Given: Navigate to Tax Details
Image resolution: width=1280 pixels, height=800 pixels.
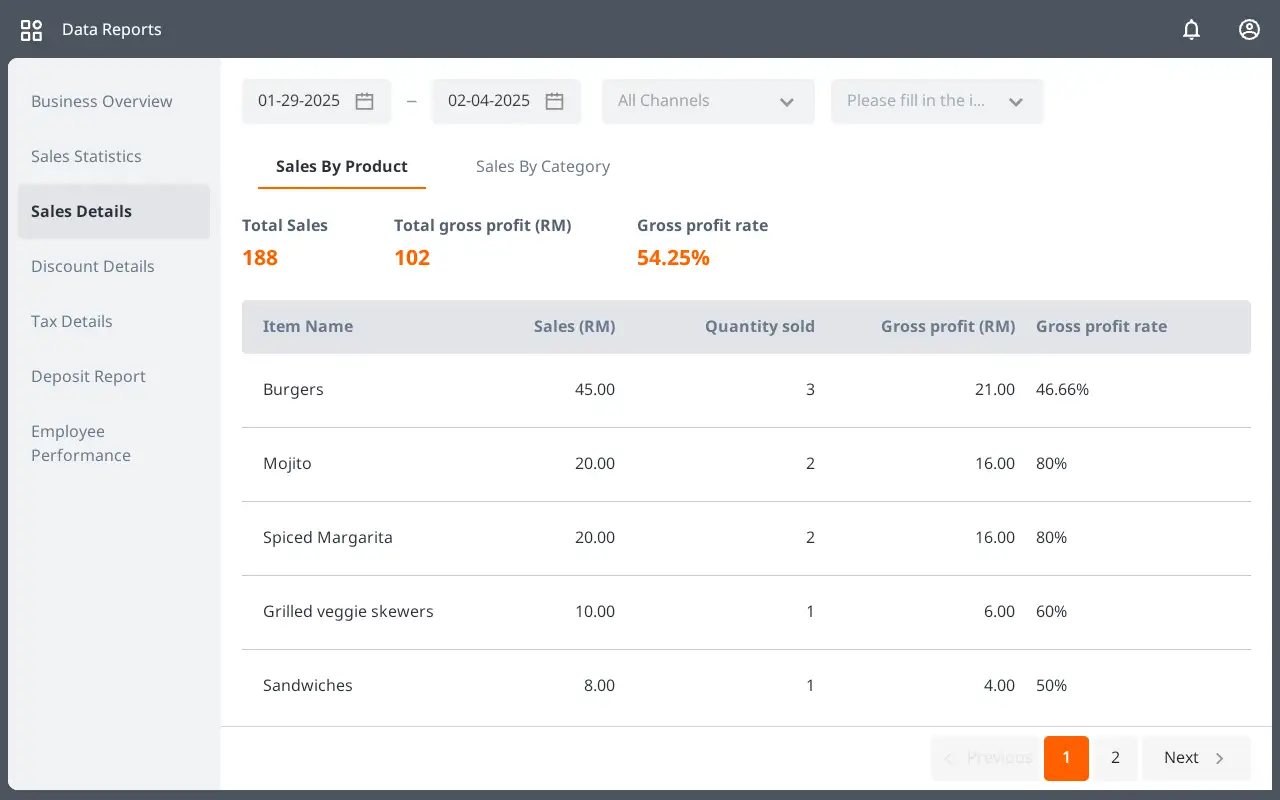Looking at the screenshot, I should coord(71,321).
